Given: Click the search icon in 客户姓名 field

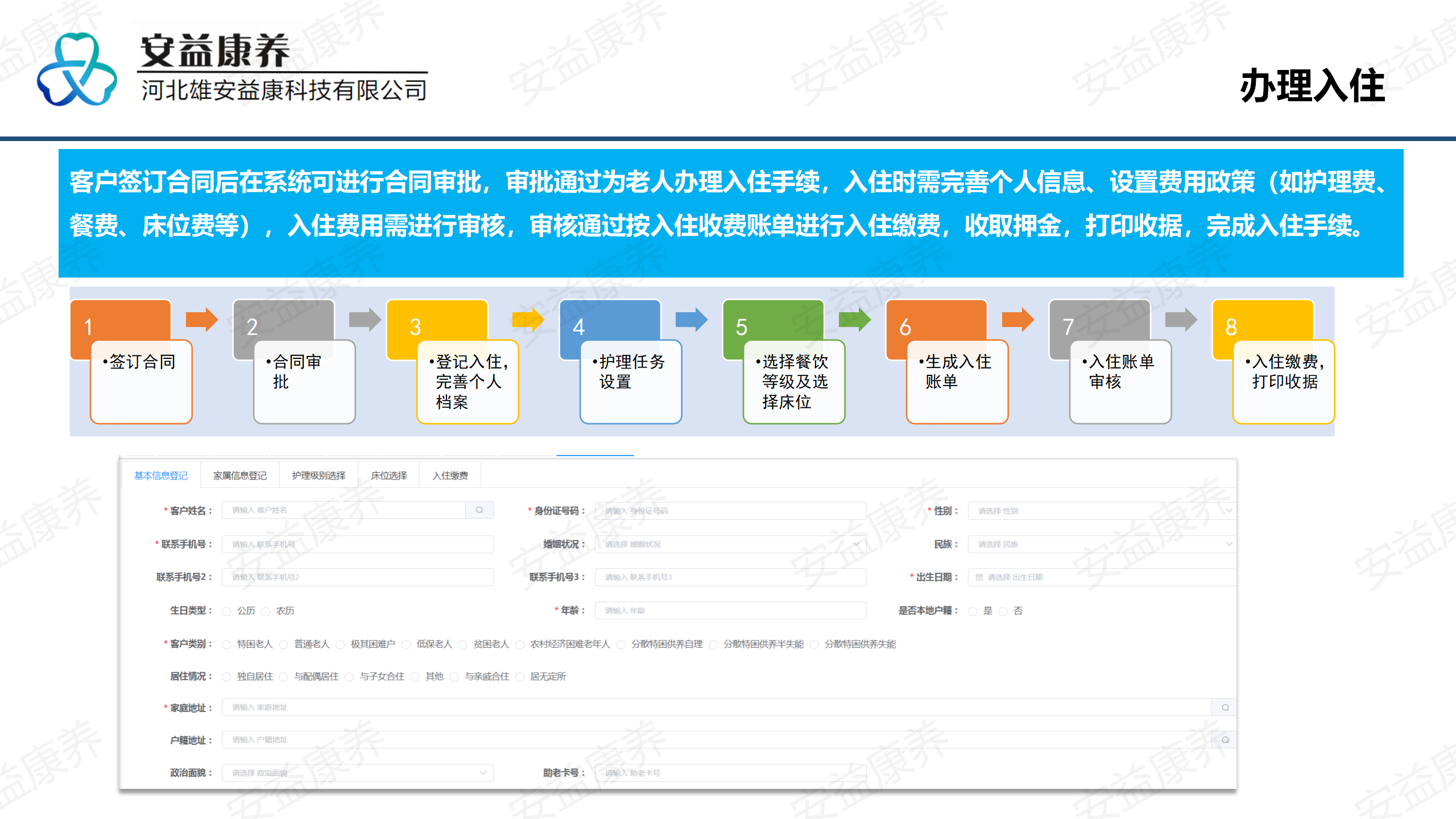Looking at the screenshot, I should click(x=479, y=510).
